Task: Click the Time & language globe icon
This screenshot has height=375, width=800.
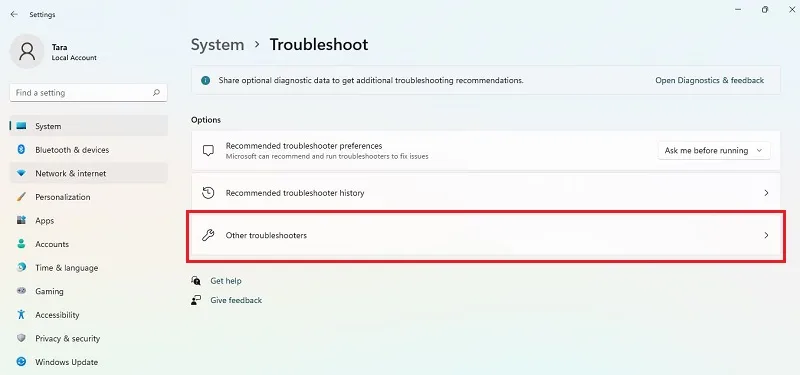Action: (x=21, y=267)
